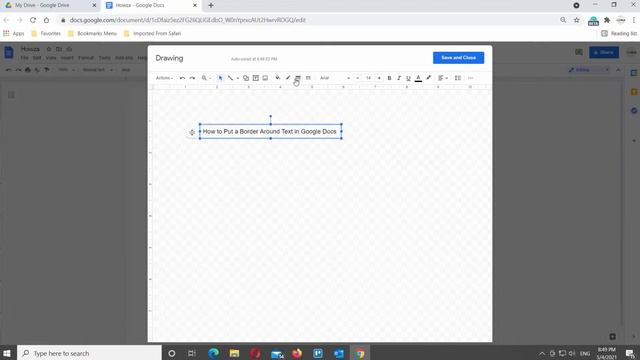Screen dimensions: 640x360
Task: Open Task View on taskbar
Action: click(192, 353)
